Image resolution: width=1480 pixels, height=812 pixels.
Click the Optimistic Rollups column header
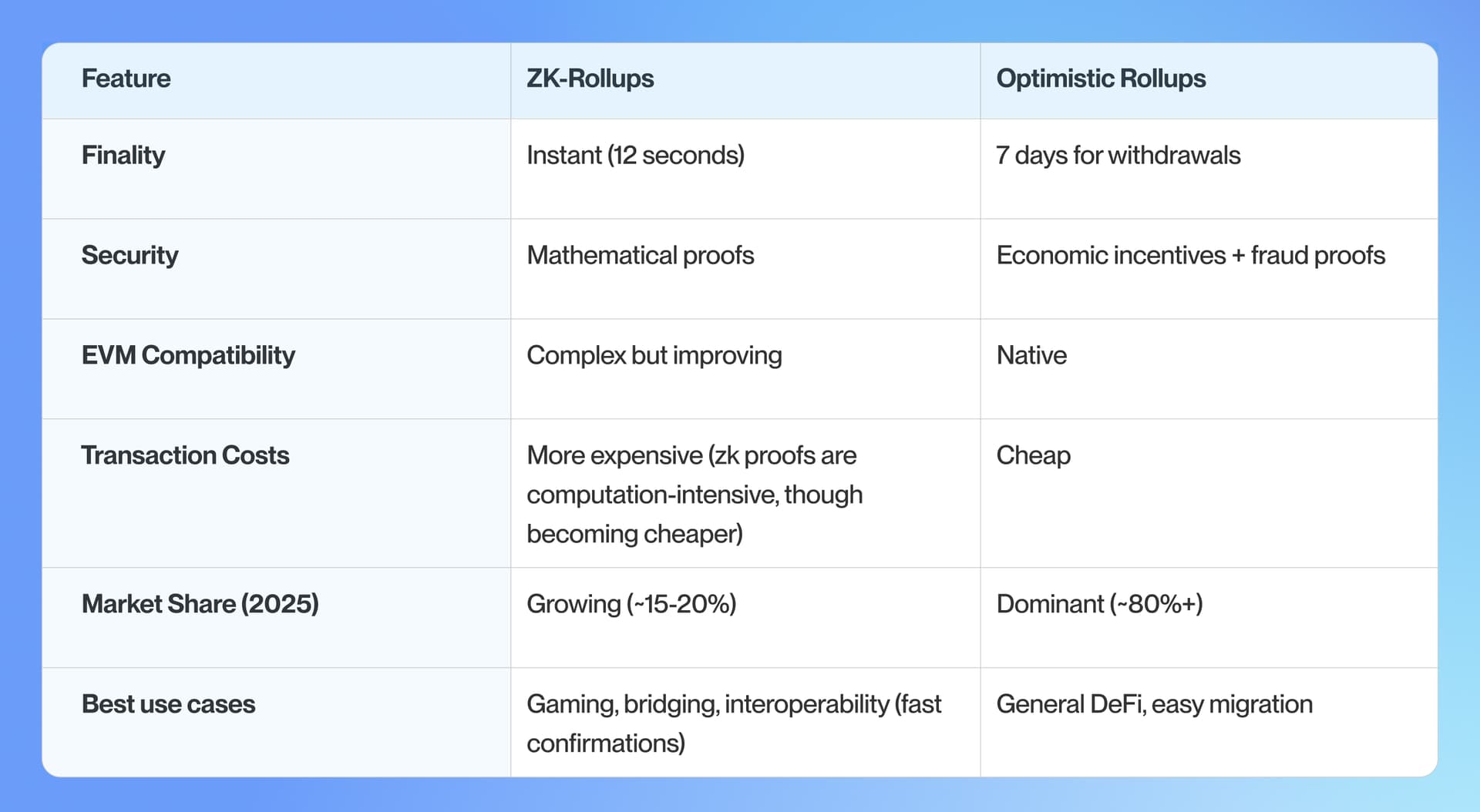(1101, 79)
